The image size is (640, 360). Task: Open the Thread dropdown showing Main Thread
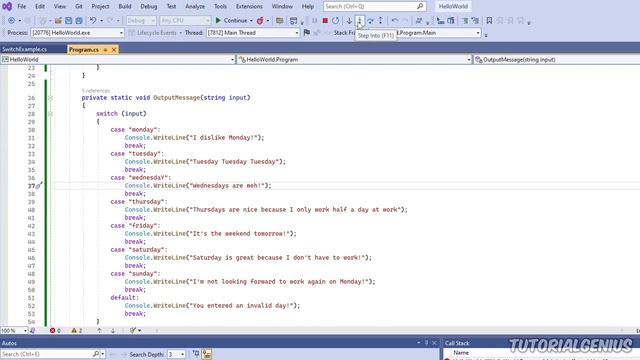(x=253, y=33)
